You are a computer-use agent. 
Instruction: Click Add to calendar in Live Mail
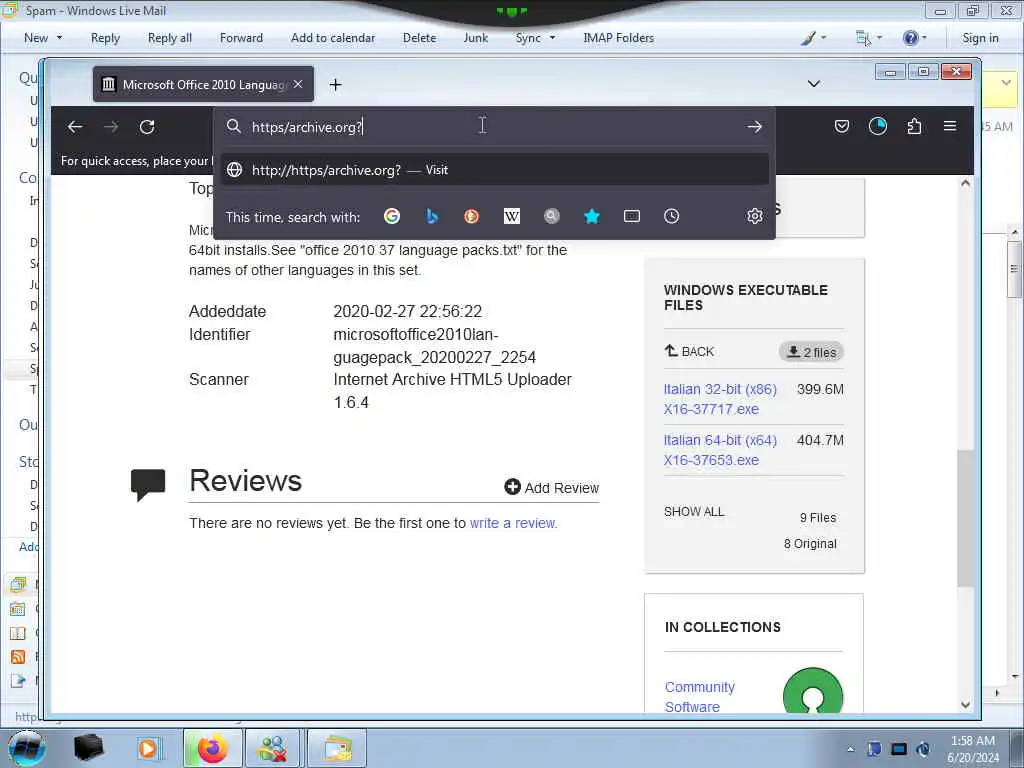(333, 38)
